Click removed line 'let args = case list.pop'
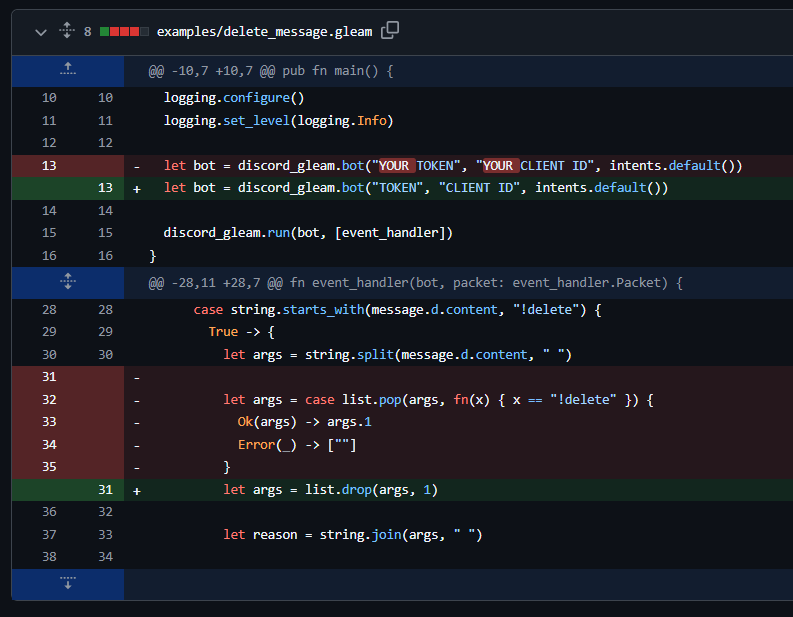Screen dimensions: 793x617 coord(438,400)
